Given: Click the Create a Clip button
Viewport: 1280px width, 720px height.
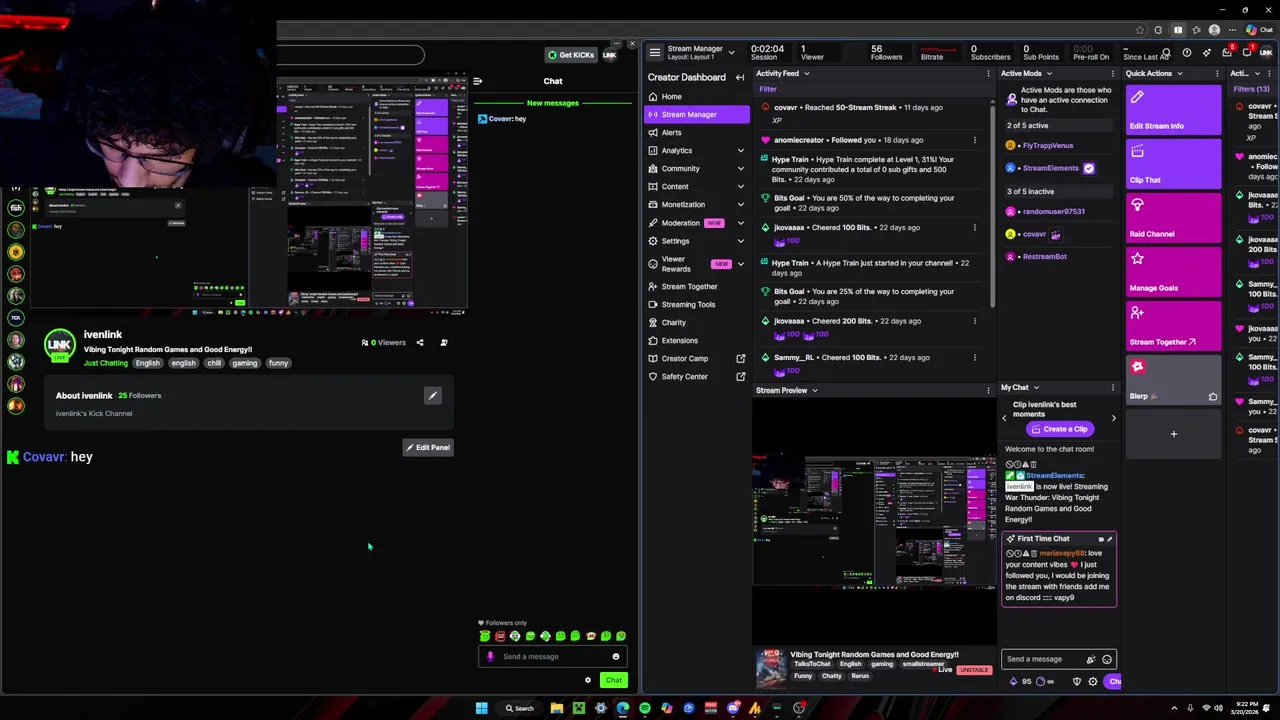Looking at the screenshot, I should click(x=1059, y=429).
